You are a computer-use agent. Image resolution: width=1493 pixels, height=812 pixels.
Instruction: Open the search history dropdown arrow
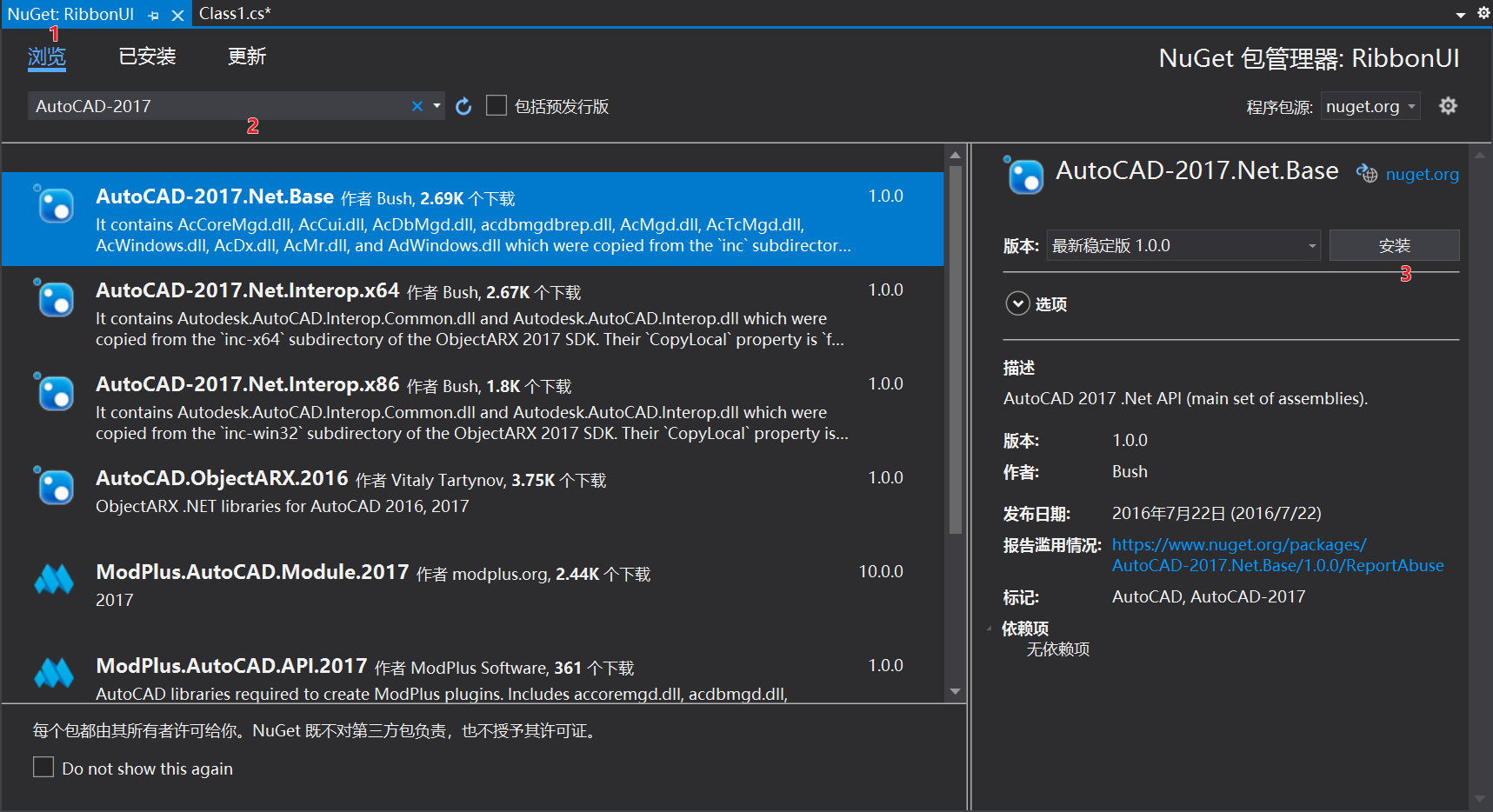point(437,106)
